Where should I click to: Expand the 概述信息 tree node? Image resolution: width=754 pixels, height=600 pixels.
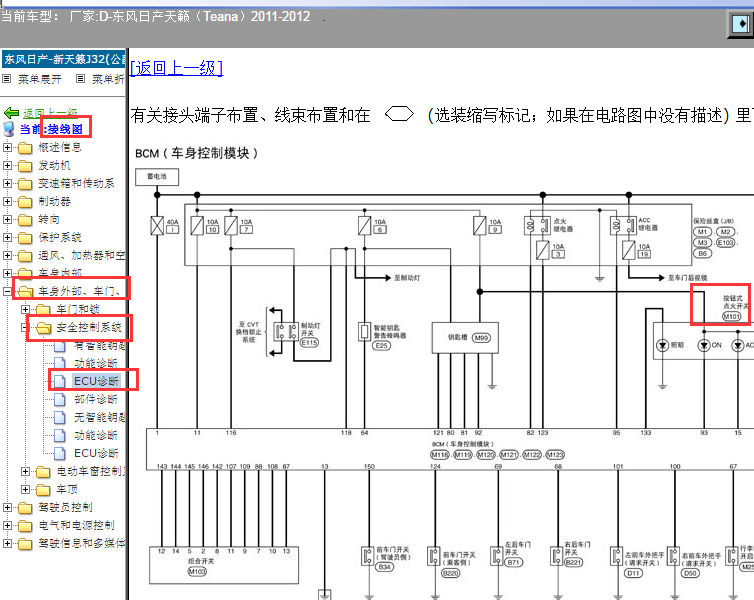pos(7,148)
